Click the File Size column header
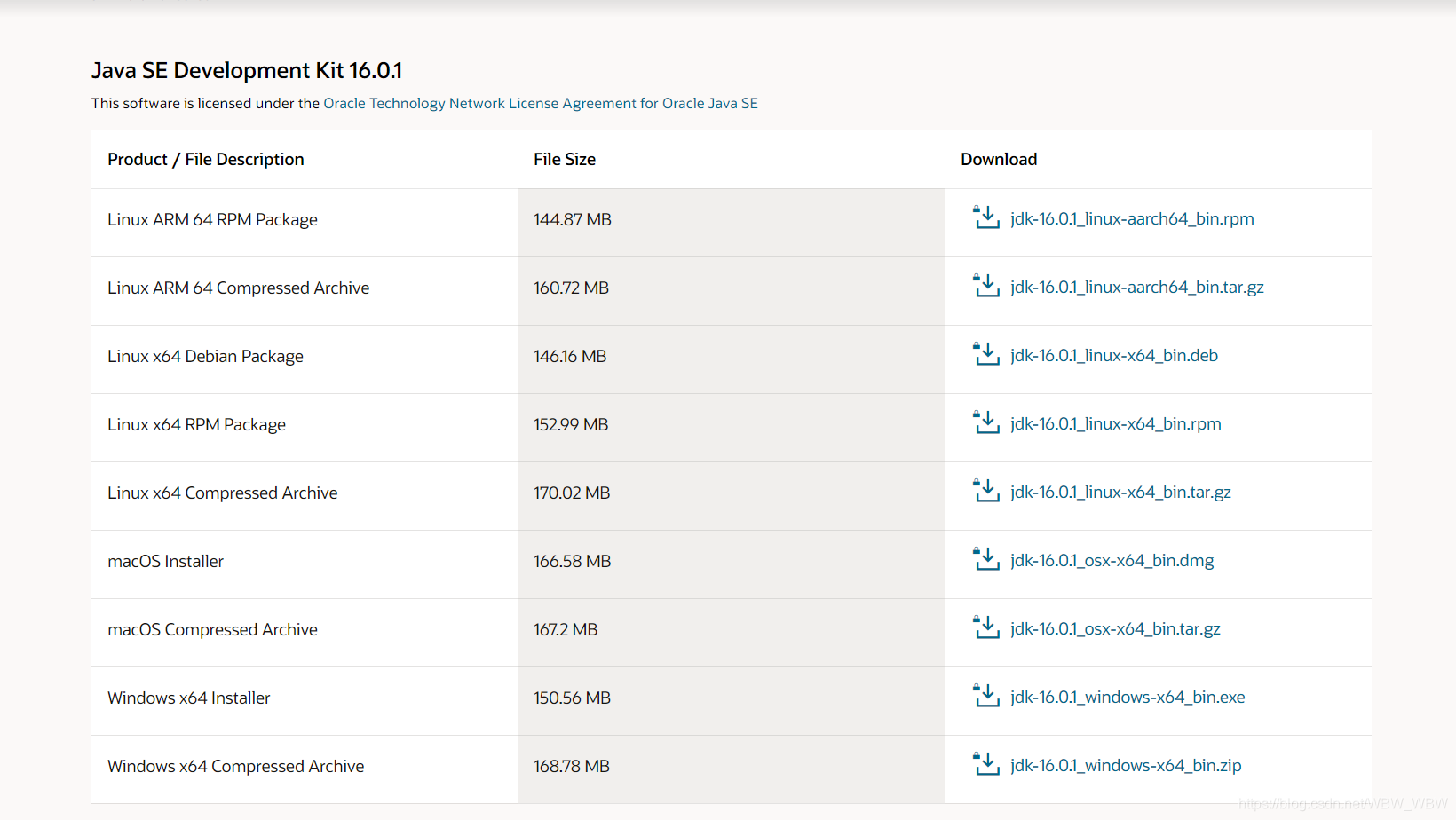The height and width of the screenshot is (820, 1456). pos(565,159)
